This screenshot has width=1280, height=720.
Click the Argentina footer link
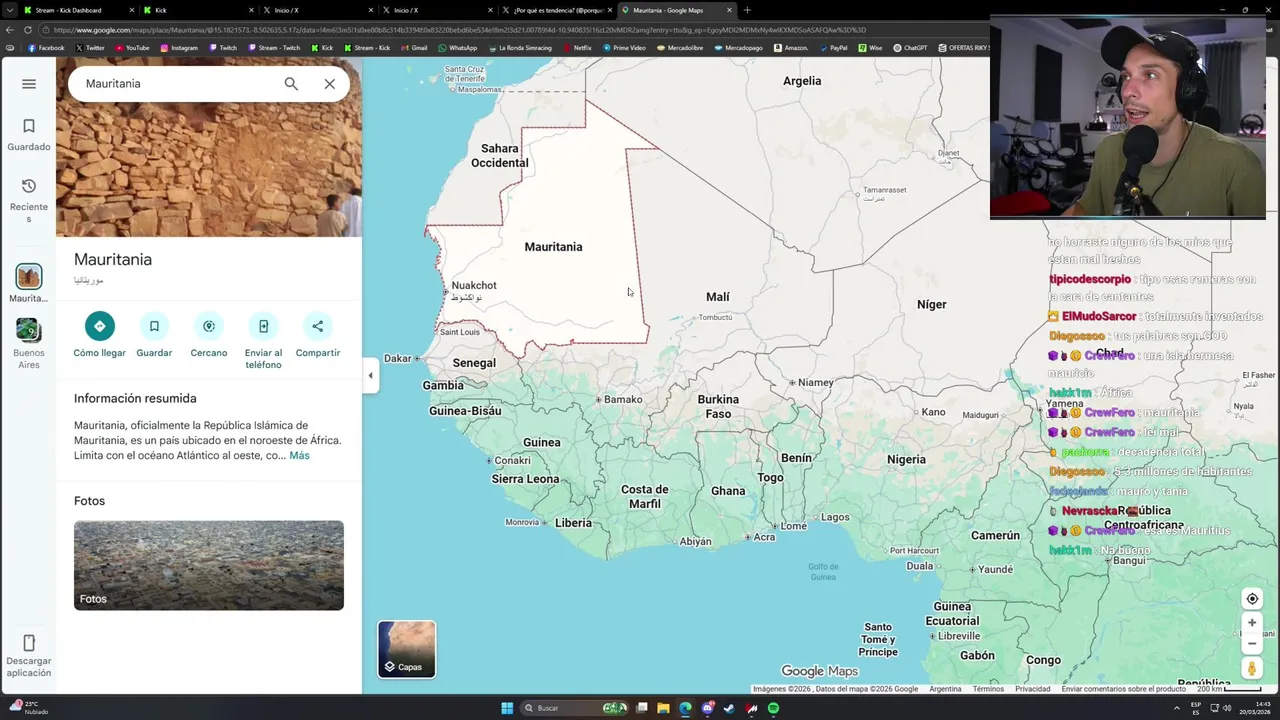(x=945, y=689)
